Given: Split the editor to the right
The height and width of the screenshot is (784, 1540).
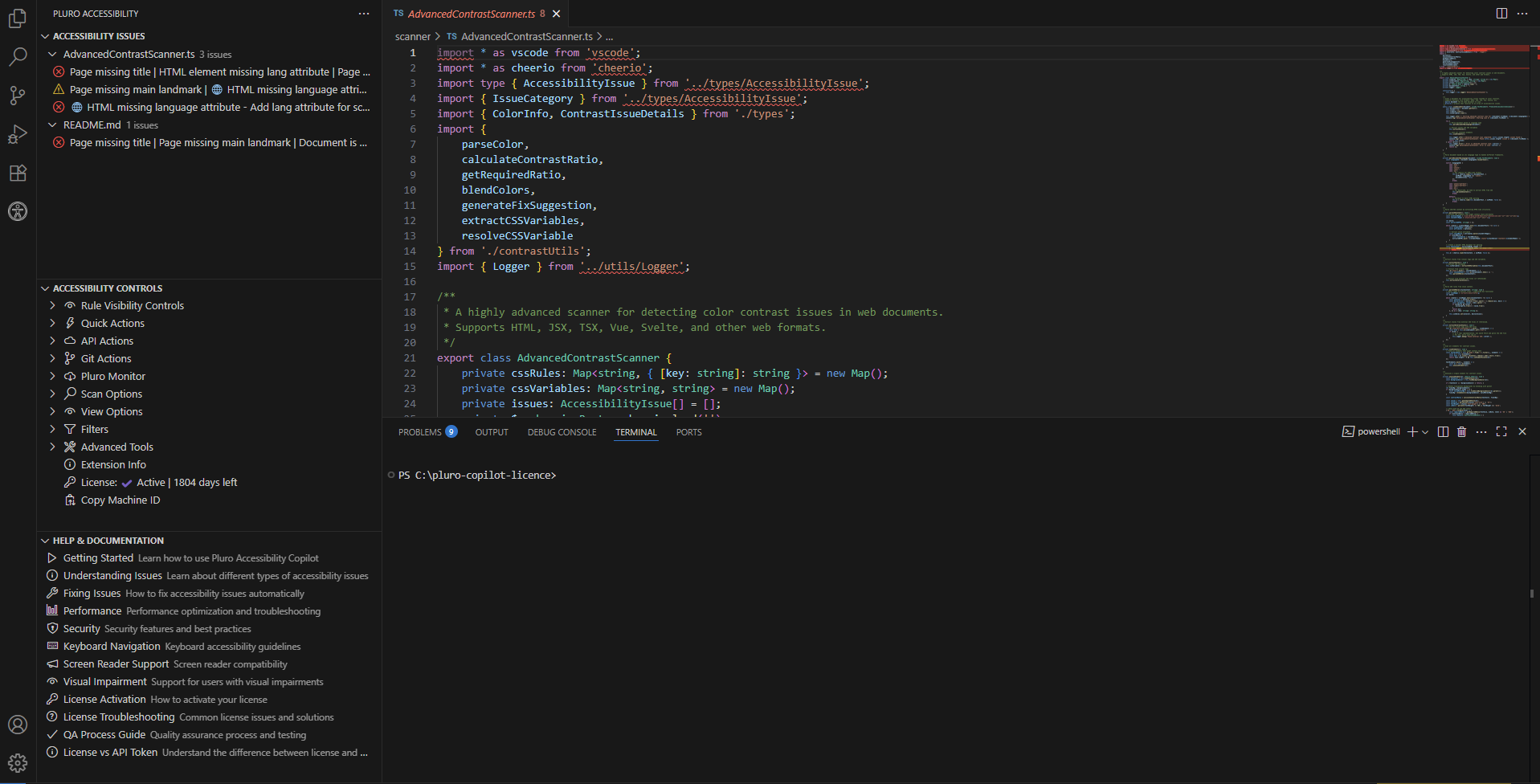Looking at the screenshot, I should 1501,13.
